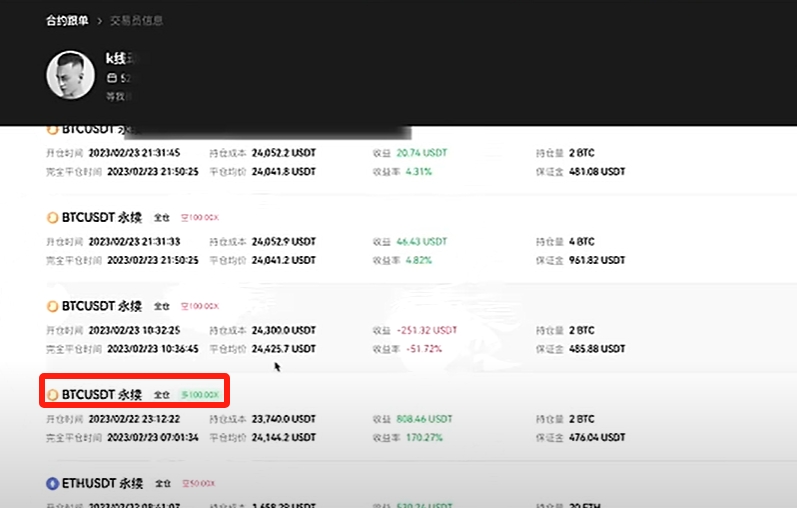Click the position size 4 BTC
The height and width of the screenshot is (508, 797).
(581, 242)
